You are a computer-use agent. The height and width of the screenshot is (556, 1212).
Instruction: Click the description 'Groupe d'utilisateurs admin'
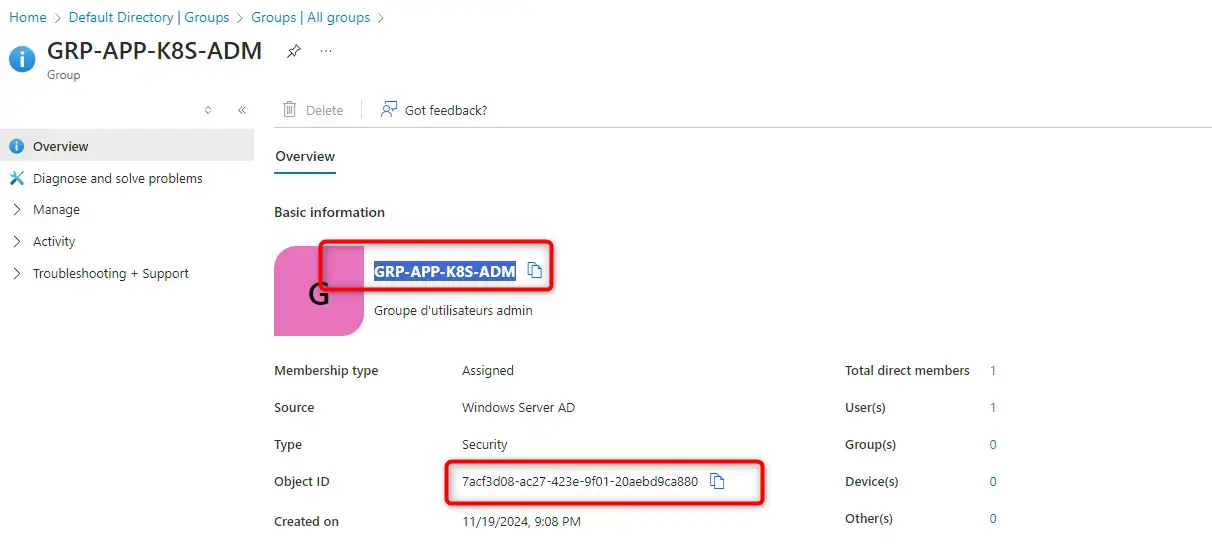click(x=453, y=311)
